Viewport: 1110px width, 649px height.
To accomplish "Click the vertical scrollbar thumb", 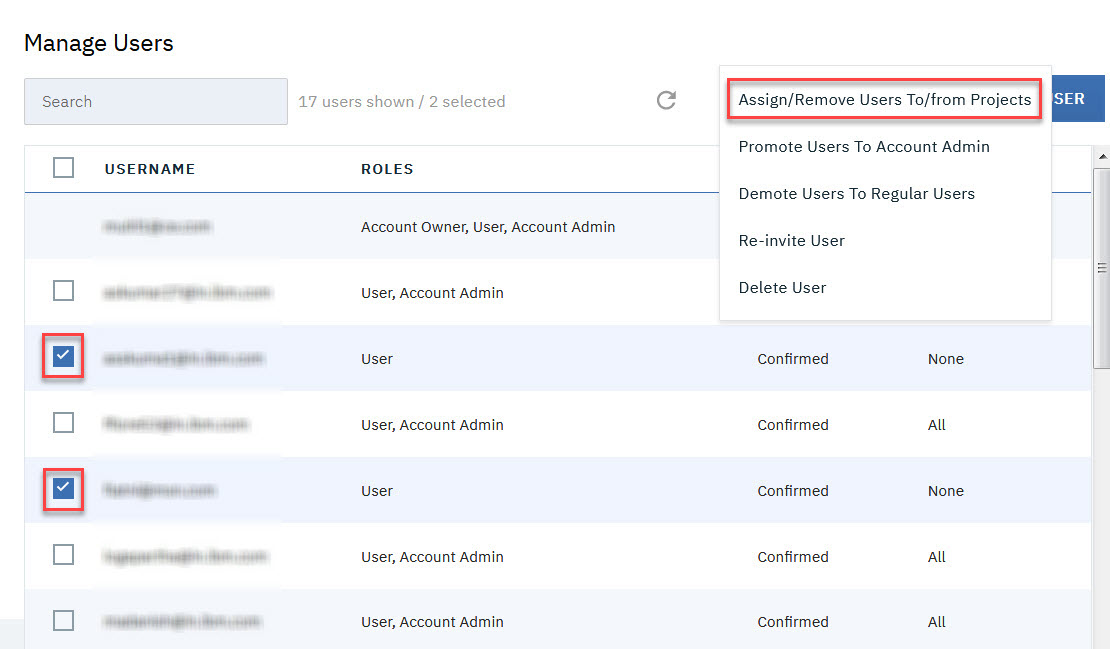I will coord(1102,267).
